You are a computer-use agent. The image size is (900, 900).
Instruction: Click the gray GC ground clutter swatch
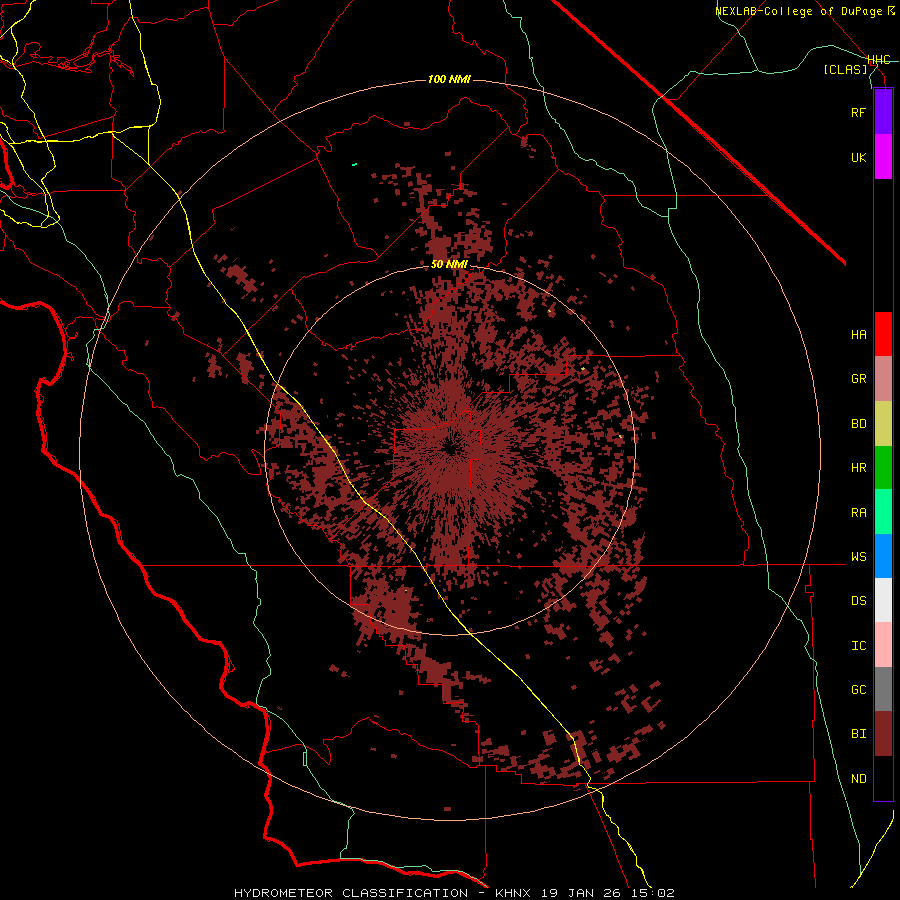click(x=883, y=689)
